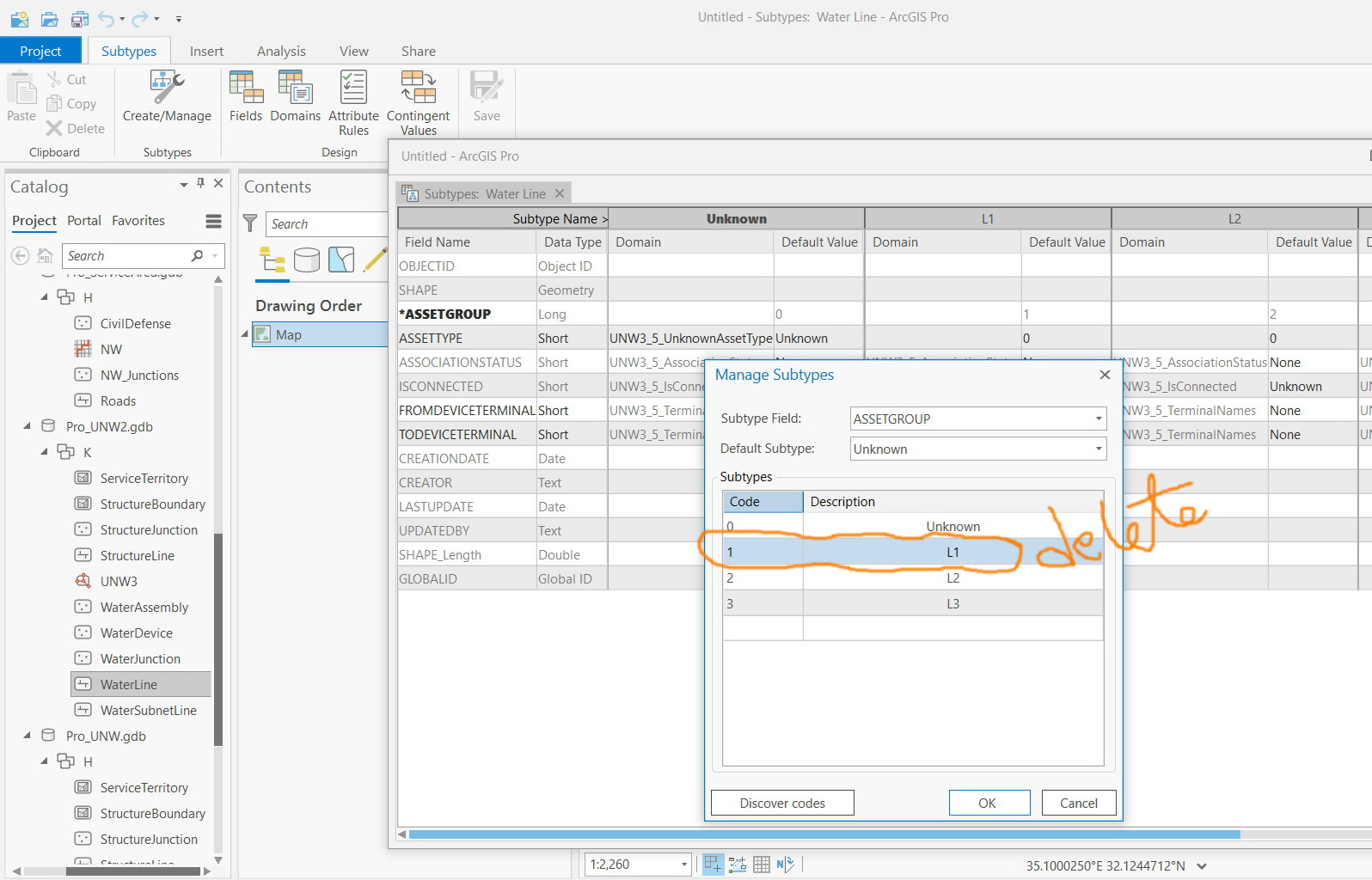Click the horizontal scrollbar of the subtypes grid
This screenshot has height=880, width=1372.
tap(824, 834)
